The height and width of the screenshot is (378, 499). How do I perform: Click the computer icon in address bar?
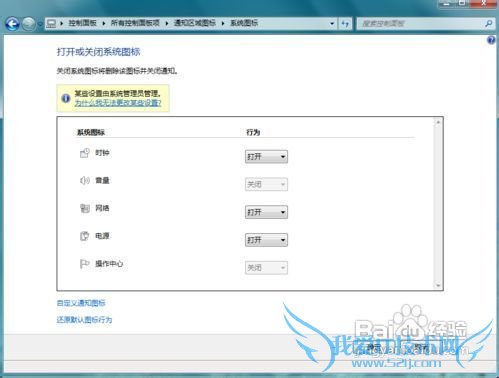(51, 23)
